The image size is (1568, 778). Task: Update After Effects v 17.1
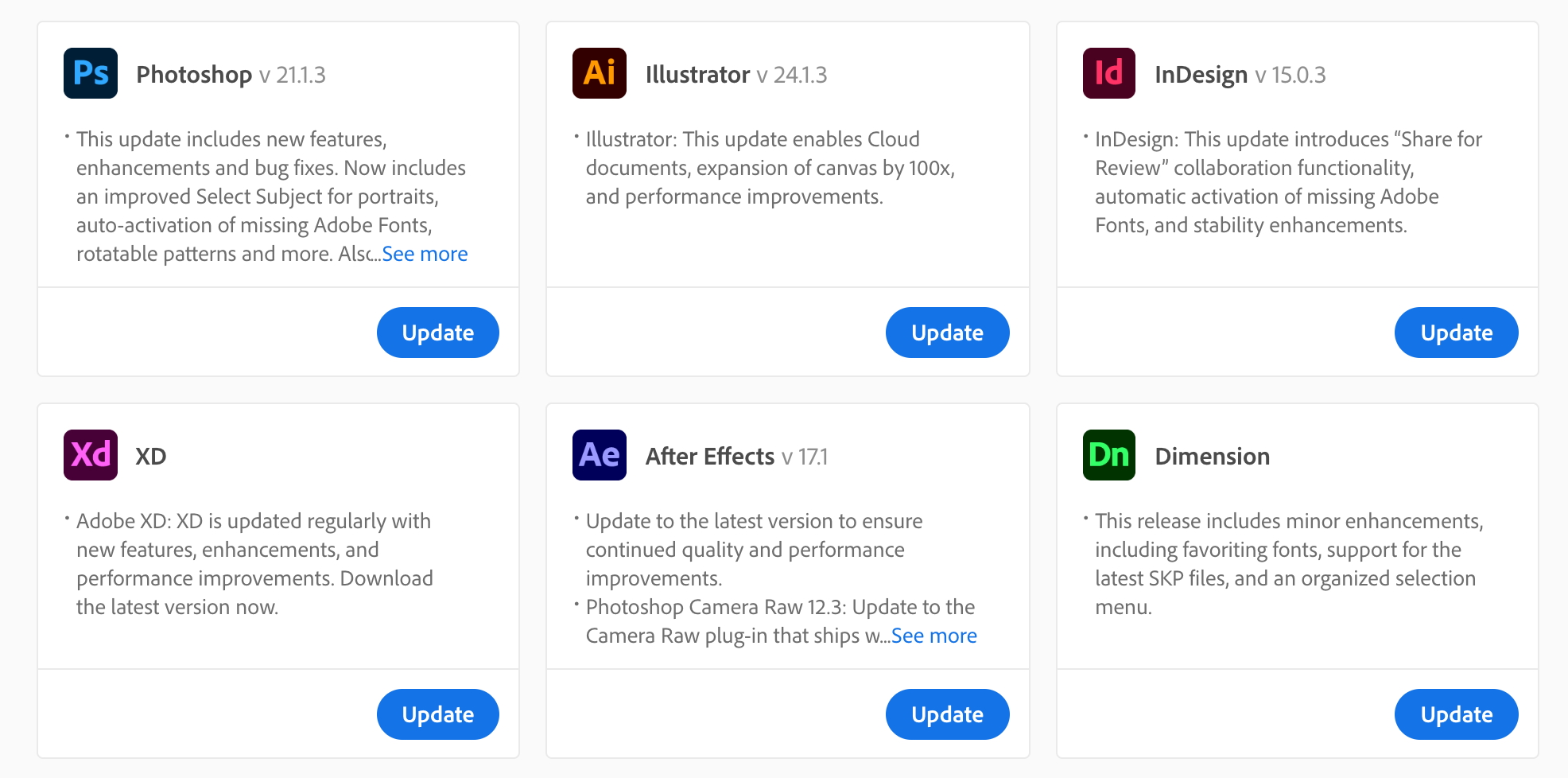(x=948, y=714)
